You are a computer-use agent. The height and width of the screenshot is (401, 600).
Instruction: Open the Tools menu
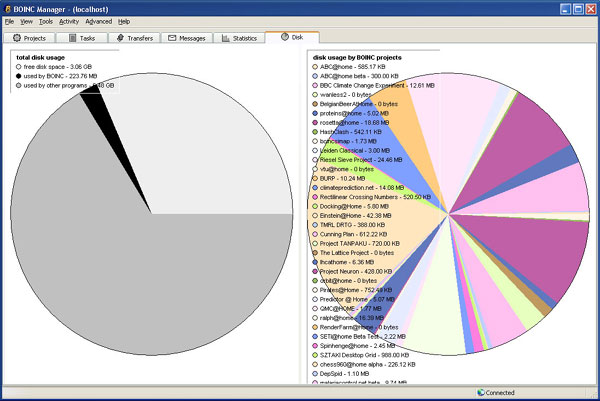[46, 22]
